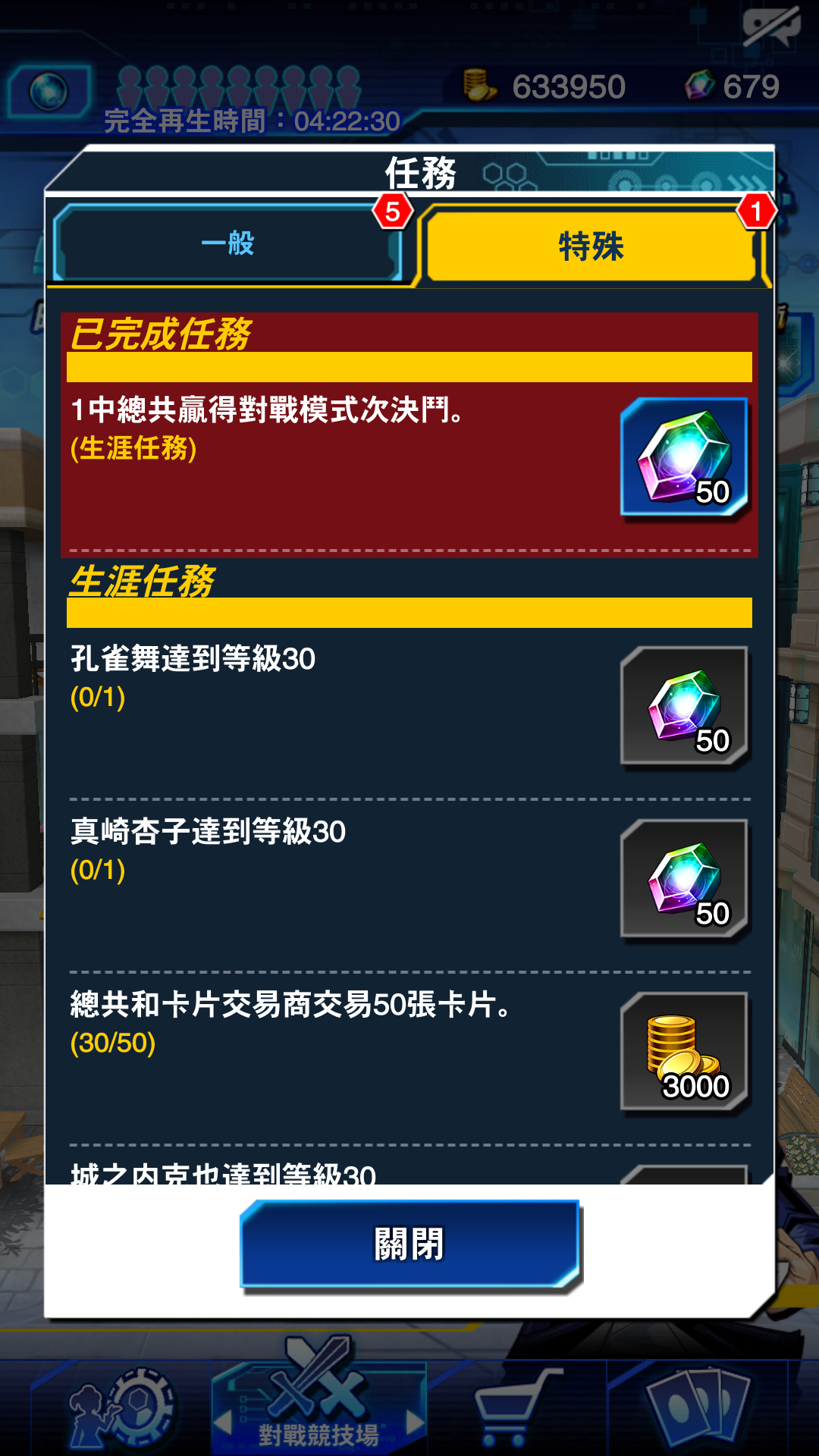Toggle the chat mute icon at top right
Image resolution: width=819 pixels, height=1456 pixels.
tap(771, 27)
